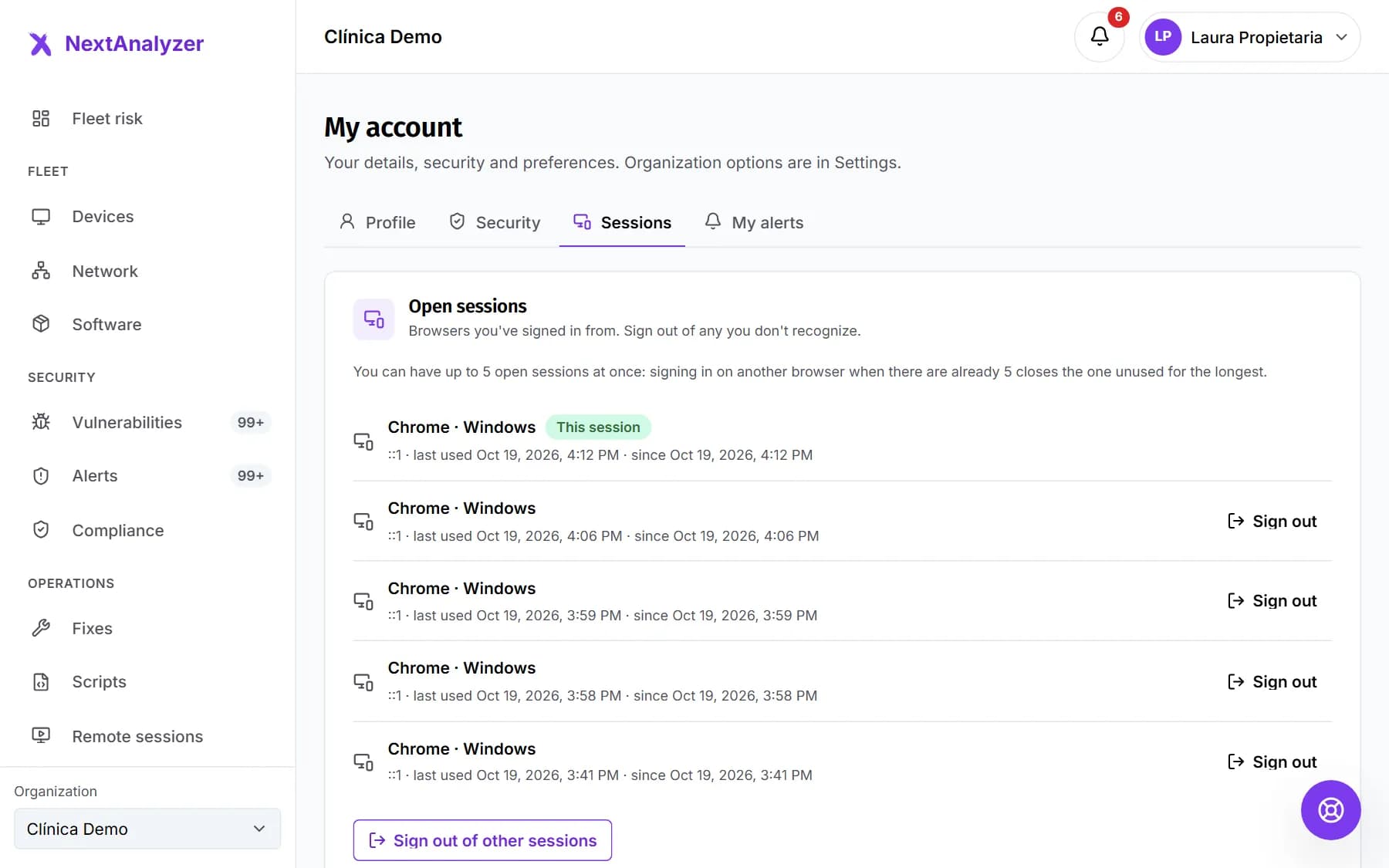This screenshot has height=868, width=1389.
Task: Click the Scripts file icon
Action: [41, 681]
